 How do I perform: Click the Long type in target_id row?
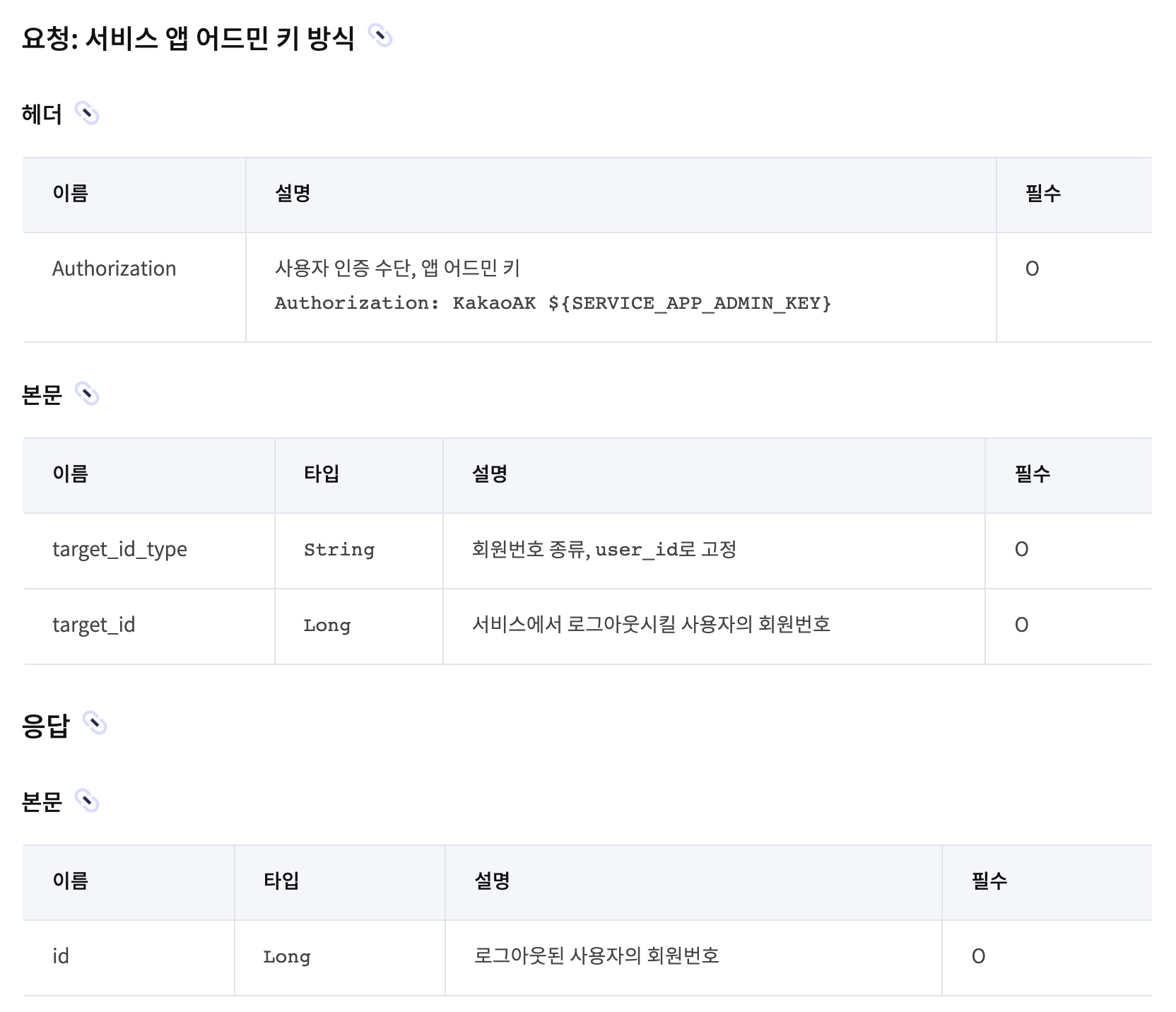(327, 625)
